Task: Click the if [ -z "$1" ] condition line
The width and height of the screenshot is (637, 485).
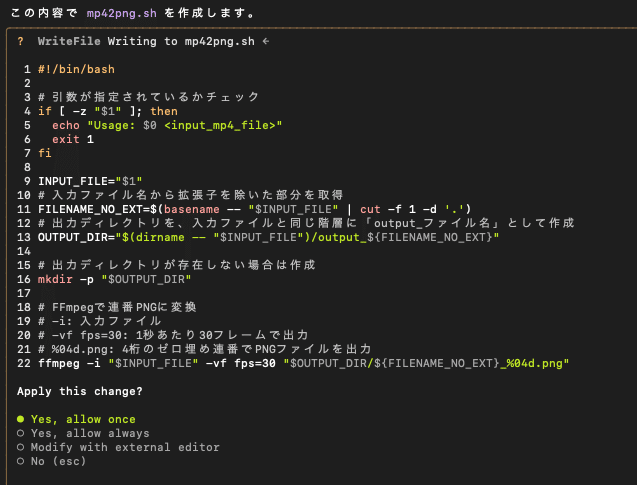Action: tap(107, 111)
